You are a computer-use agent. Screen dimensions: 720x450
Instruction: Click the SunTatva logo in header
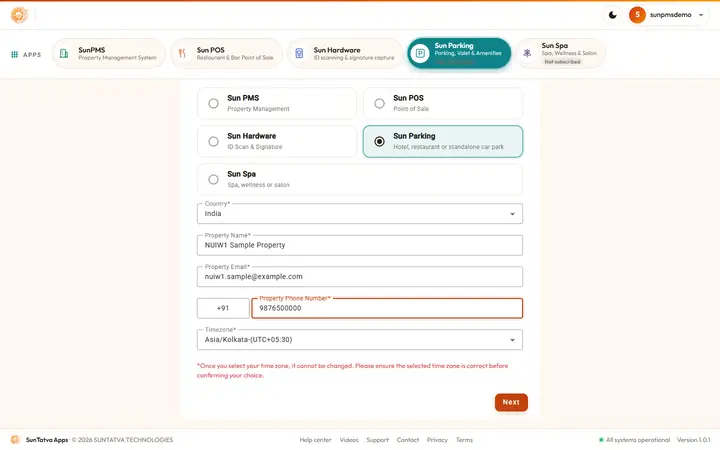pyautogui.click(x=19, y=15)
